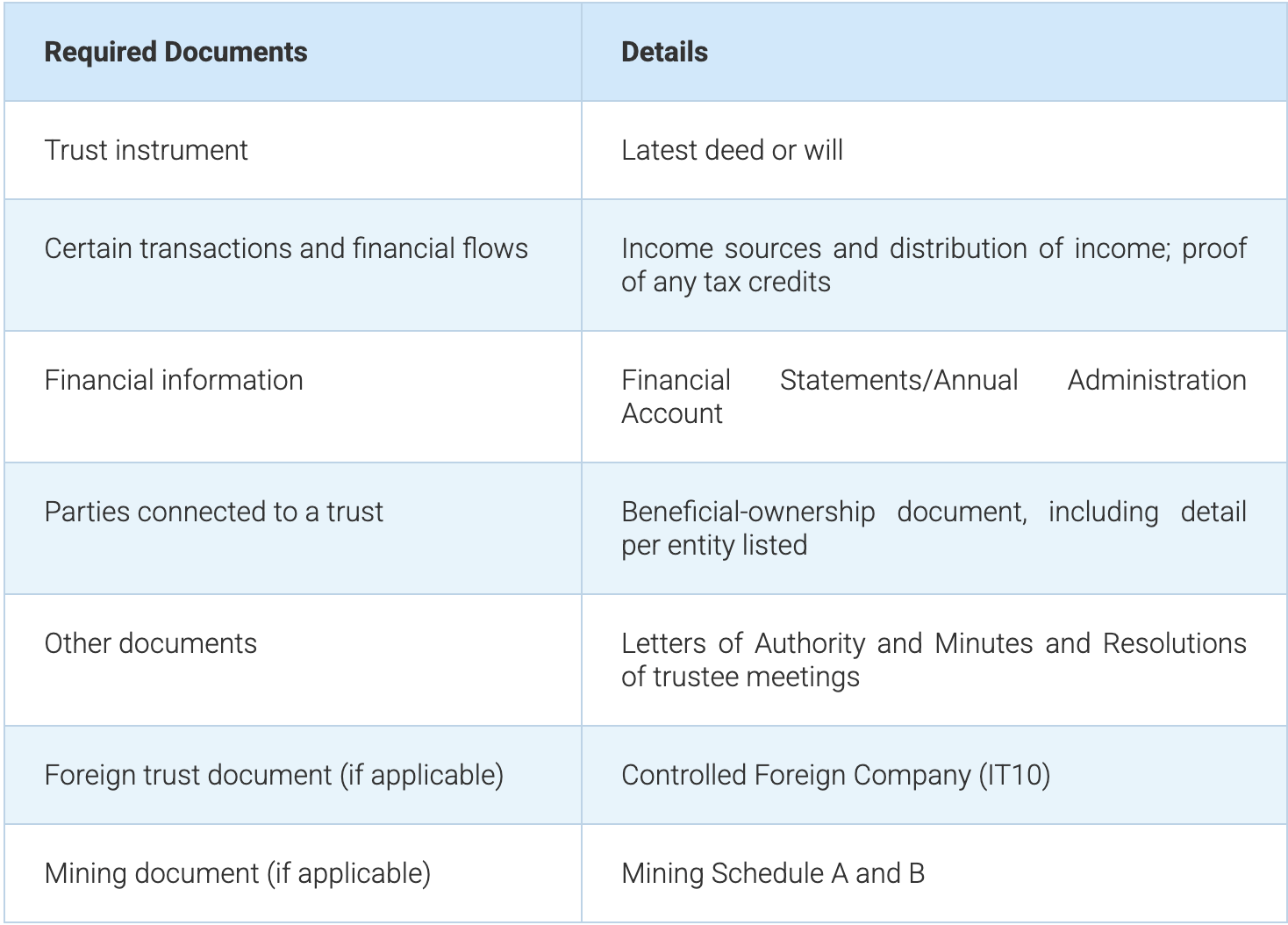Click the Required Documents column header
This screenshot has height=925, width=1288.
175,53
